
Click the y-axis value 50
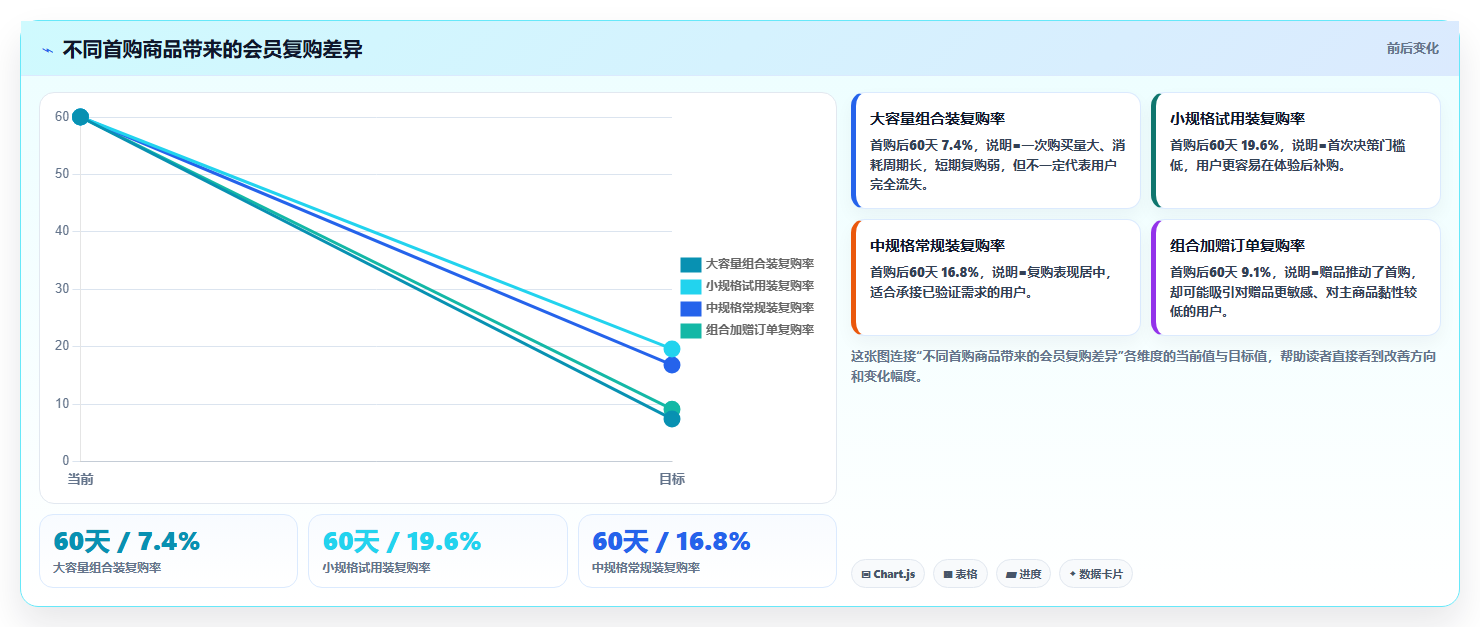pos(62,174)
